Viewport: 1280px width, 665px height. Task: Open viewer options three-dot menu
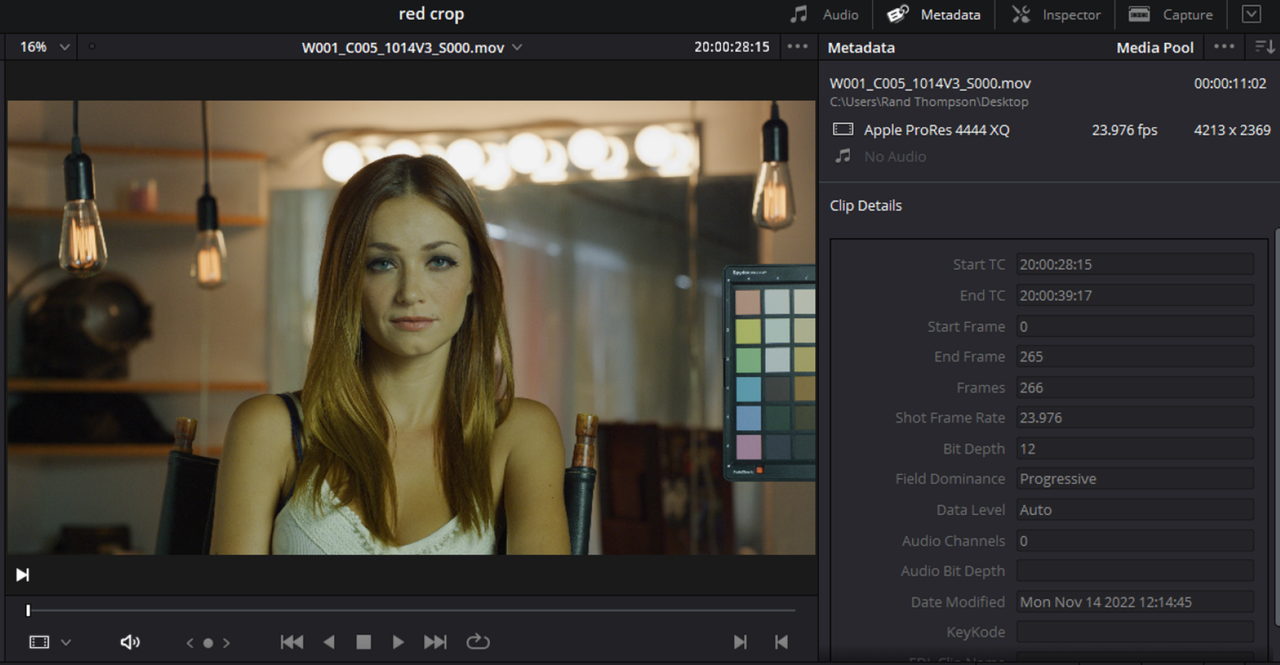tap(797, 47)
